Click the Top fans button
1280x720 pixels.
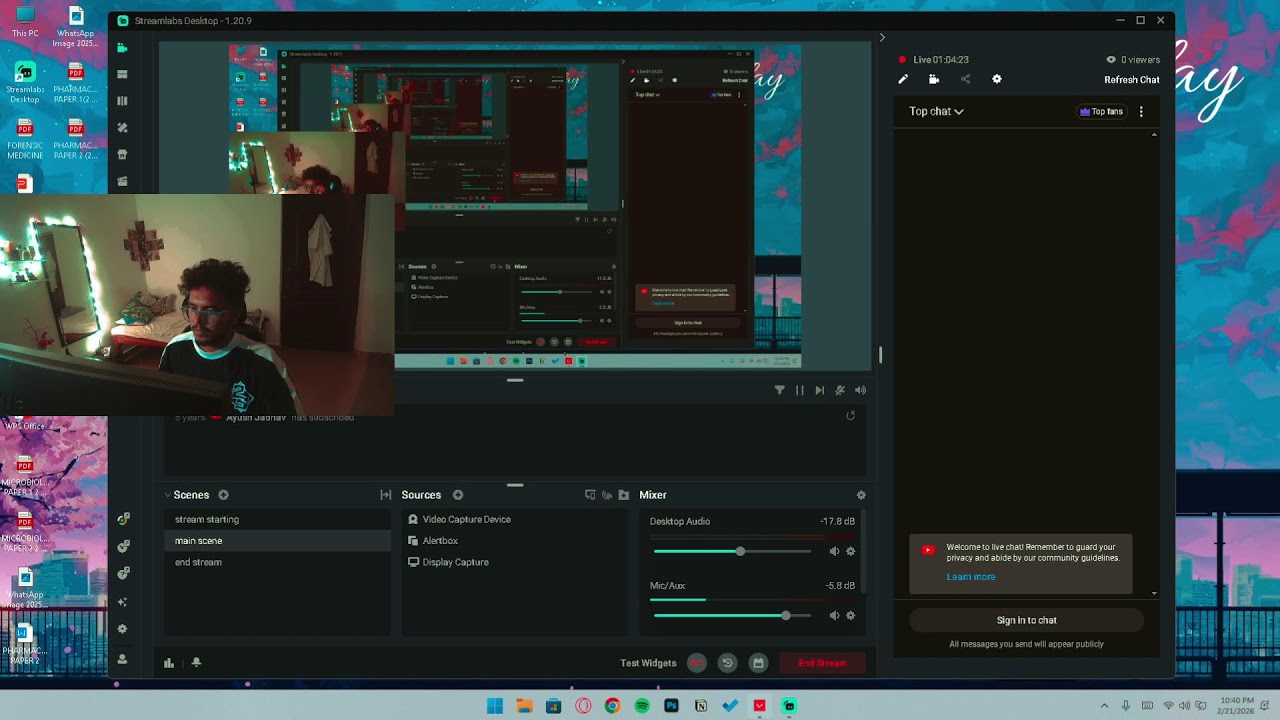(1101, 112)
